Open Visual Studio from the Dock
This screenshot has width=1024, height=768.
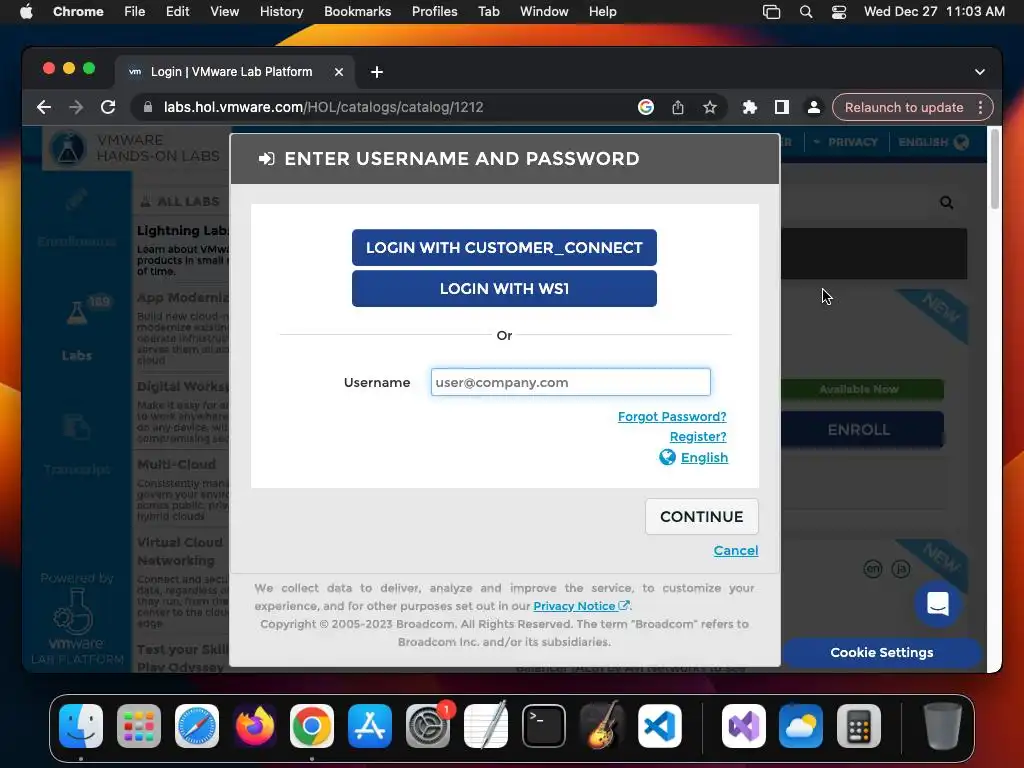pos(743,726)
